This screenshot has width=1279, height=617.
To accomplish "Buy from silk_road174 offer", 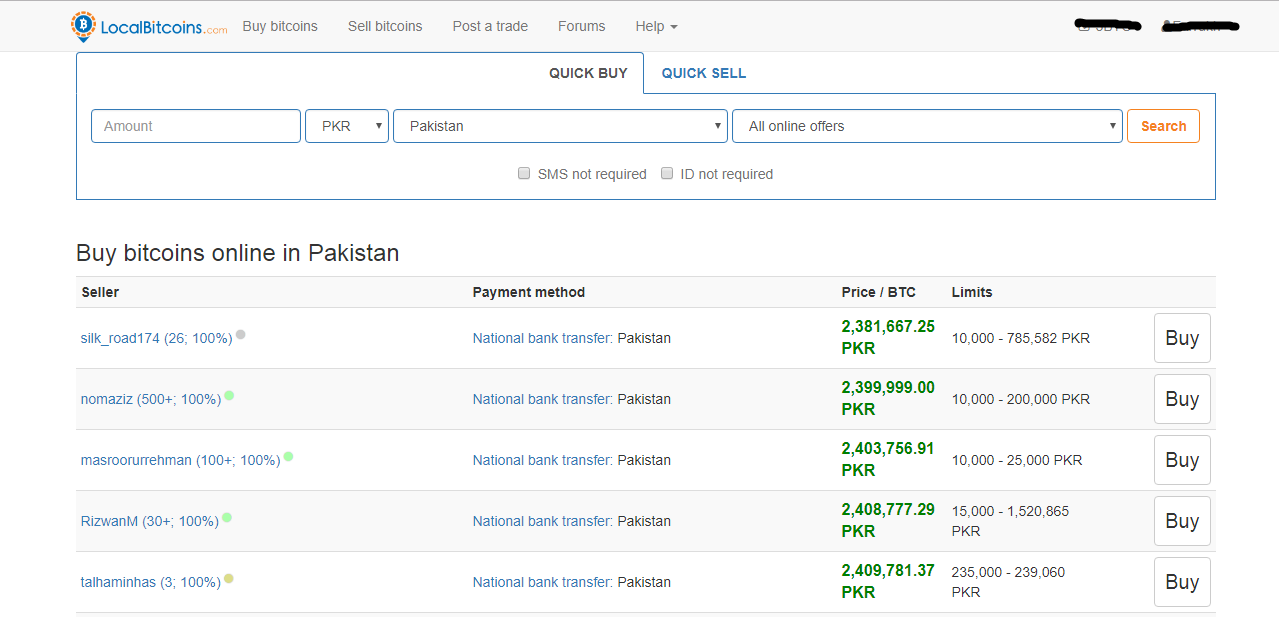I will (1182, 338).
